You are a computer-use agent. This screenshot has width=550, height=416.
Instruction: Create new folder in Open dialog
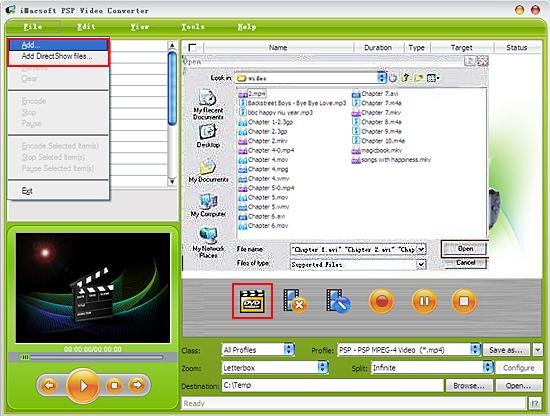point(418,78)
